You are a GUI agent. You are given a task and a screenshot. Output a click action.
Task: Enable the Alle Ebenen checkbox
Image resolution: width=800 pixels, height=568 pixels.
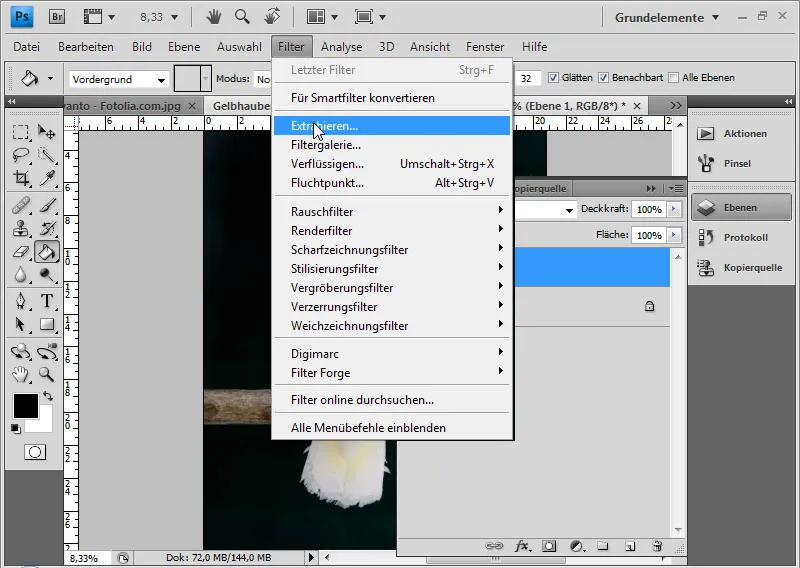674,78
